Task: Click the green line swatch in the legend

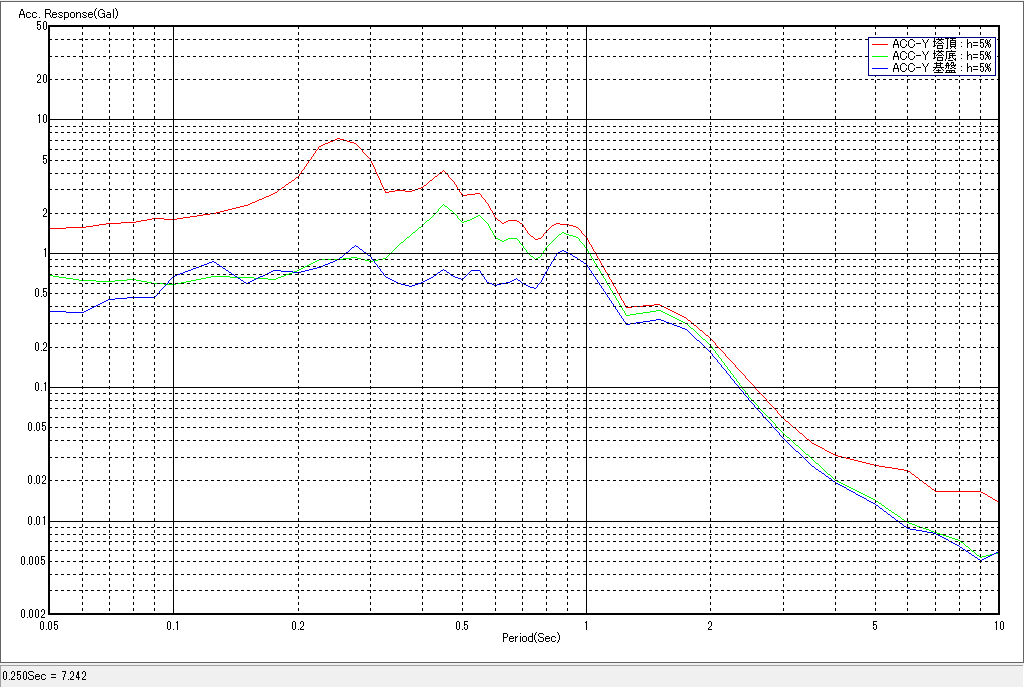Action: tap(880, 56)
